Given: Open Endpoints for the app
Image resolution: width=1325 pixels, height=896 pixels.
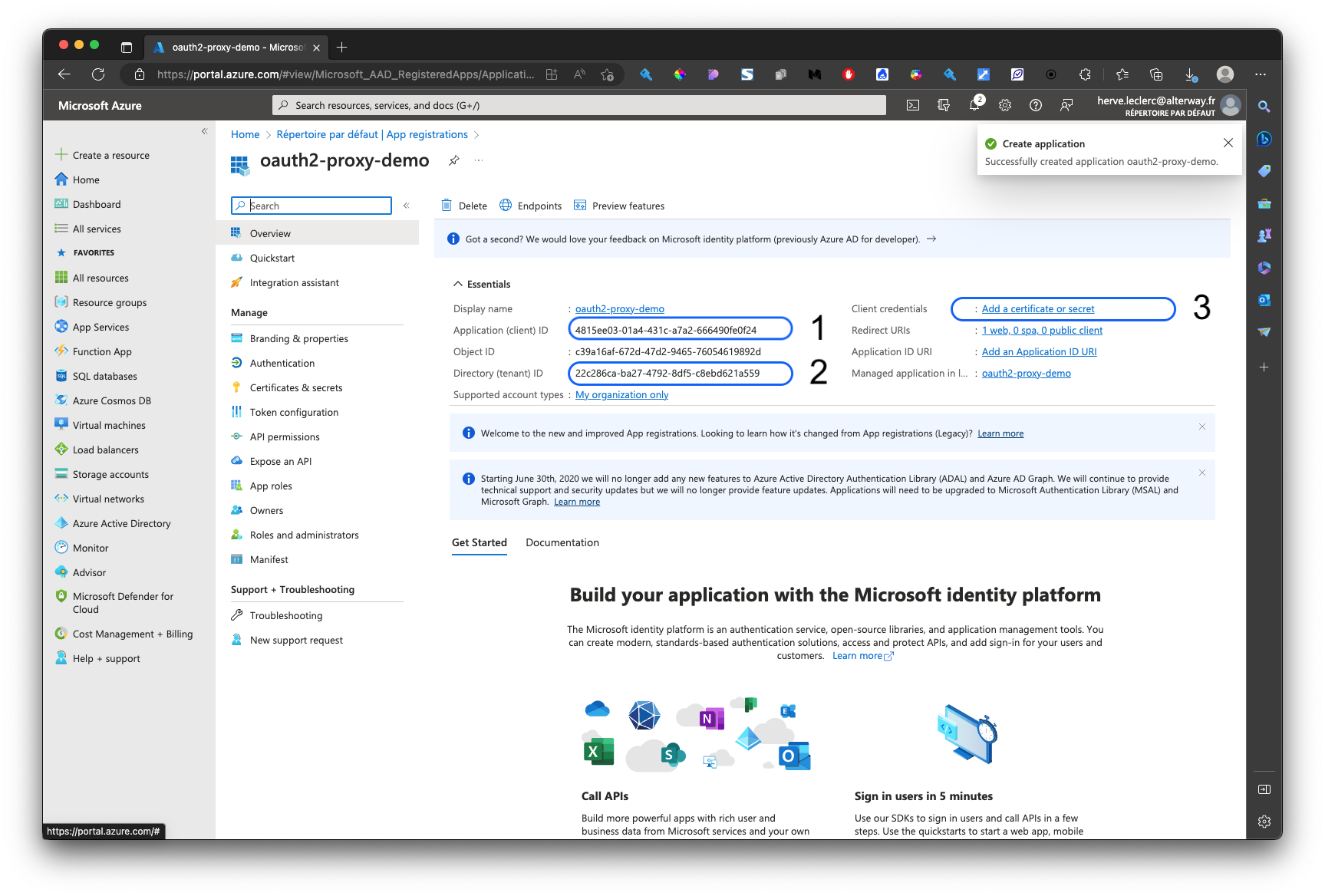Looking at the screenshot, I should (x=531, y=206).
